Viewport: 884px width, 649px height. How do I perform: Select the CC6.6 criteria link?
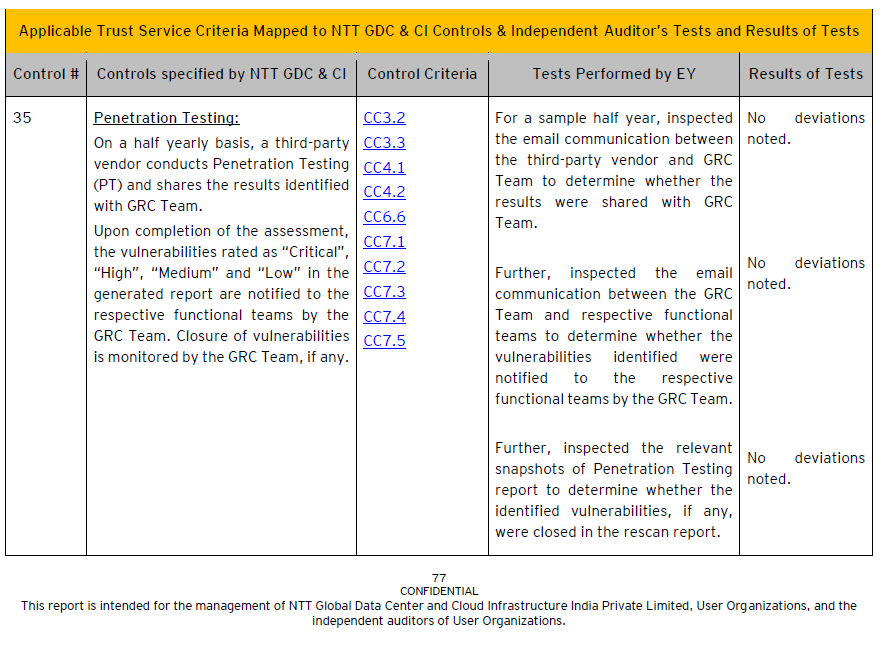384,217
